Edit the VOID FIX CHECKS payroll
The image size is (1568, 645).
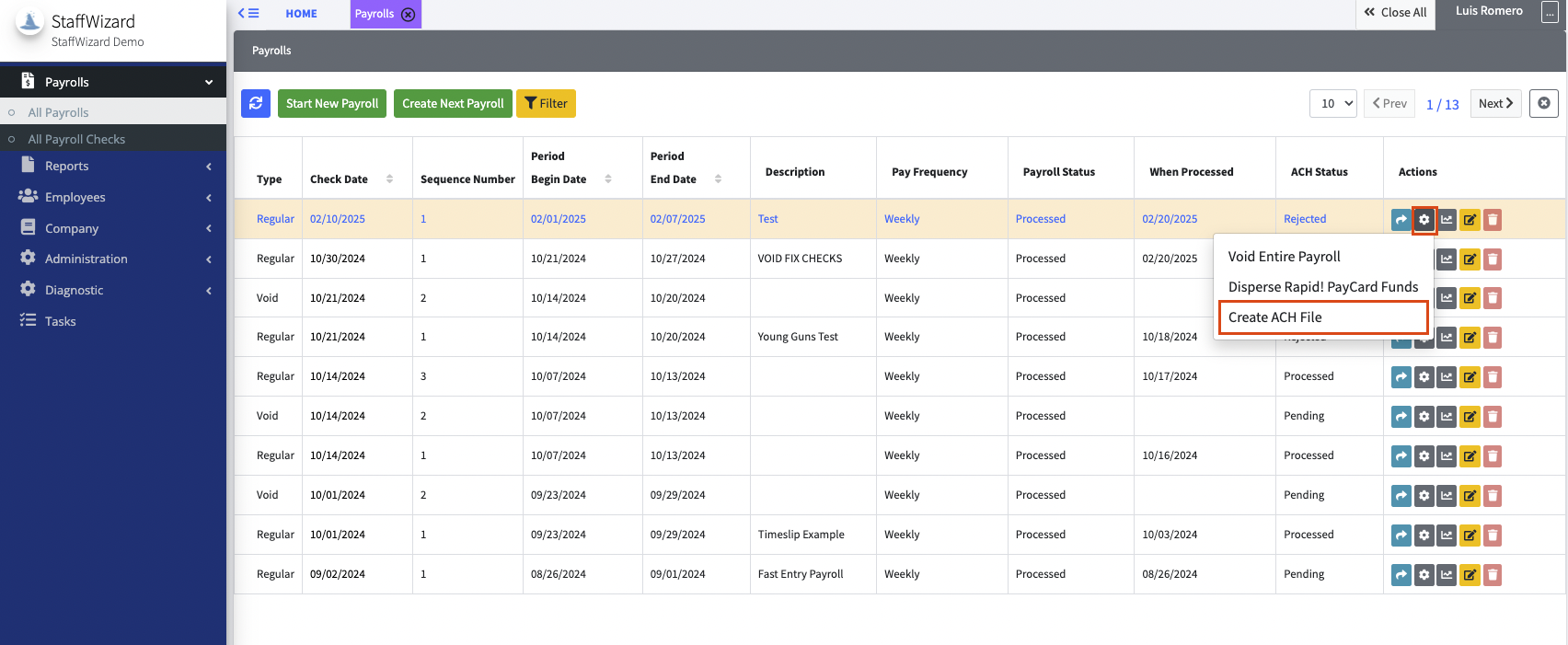point(1470,259)
